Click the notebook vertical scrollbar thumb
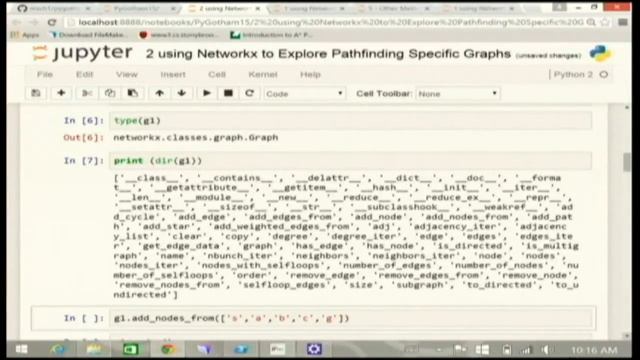 coord(627,162)
